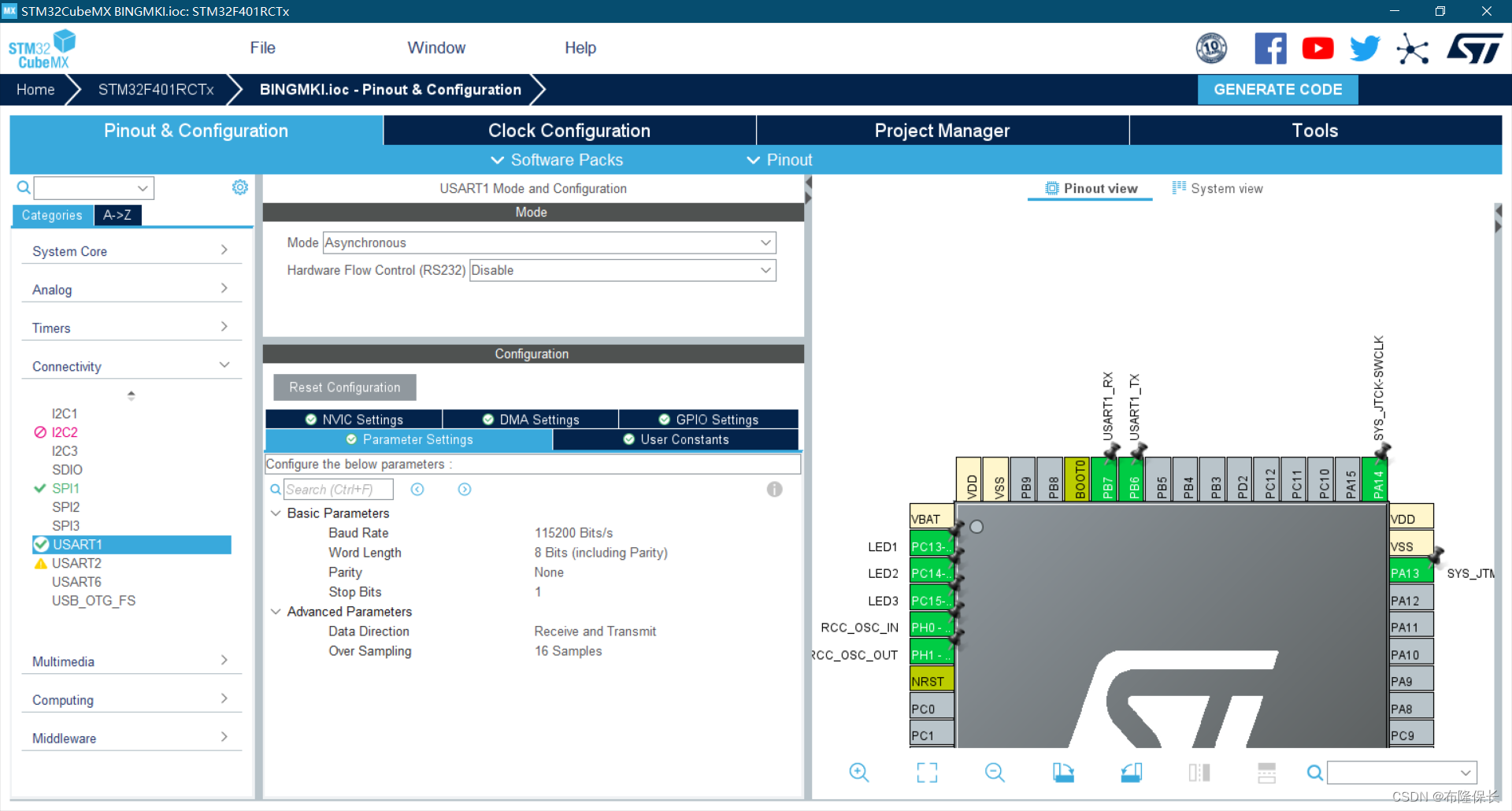Open the Software Packs dropdown
The width and height of the screenshot is (1512, 811).
(x=557, y=160)
